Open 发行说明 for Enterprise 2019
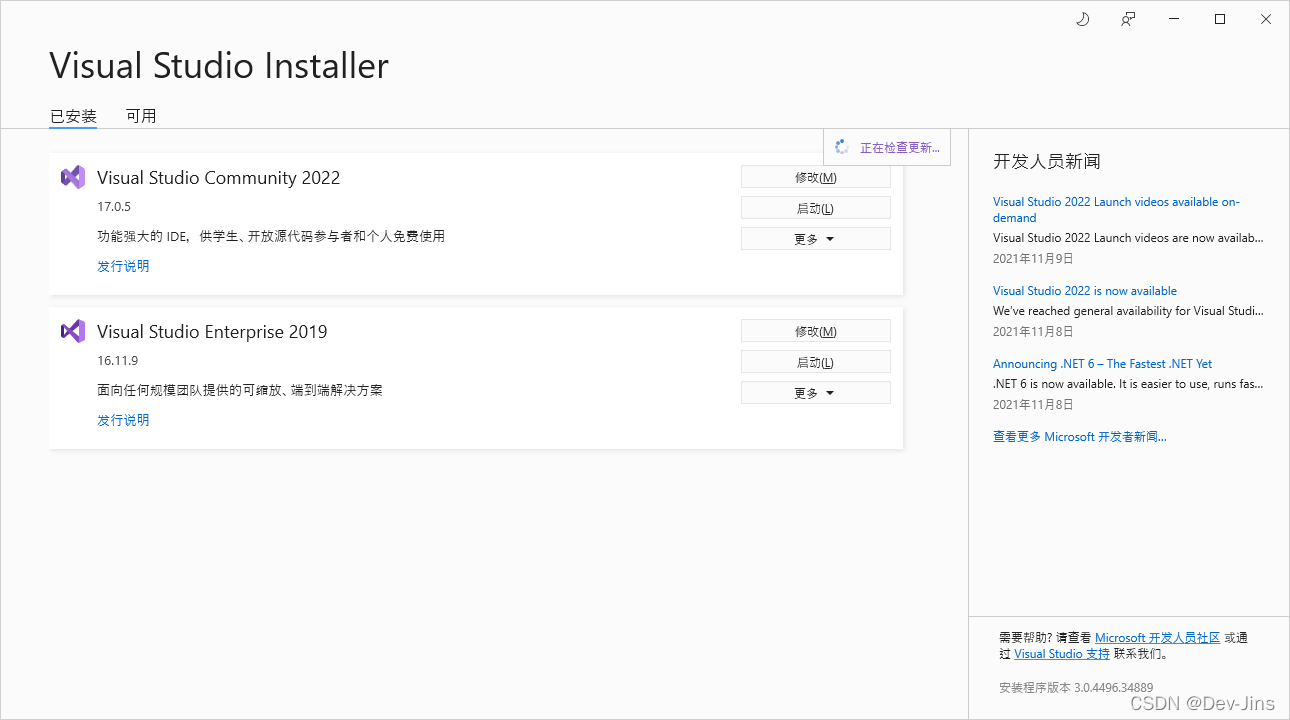This screenshot has width=1290, height=720. 123,420
